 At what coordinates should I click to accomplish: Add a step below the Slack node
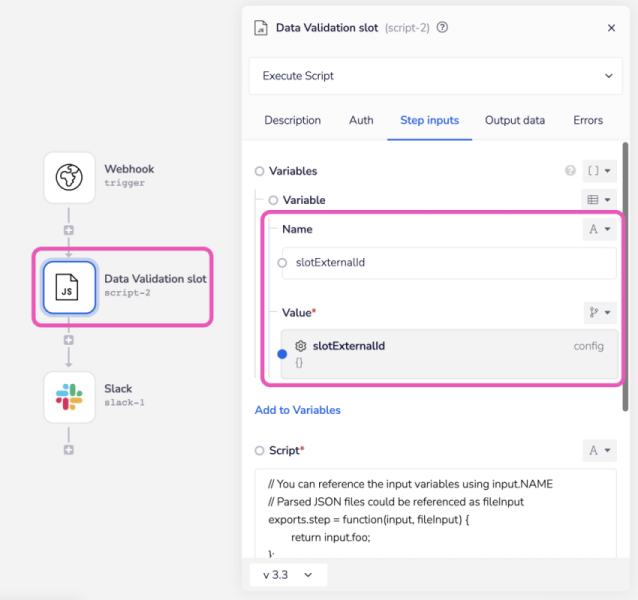[x=69, y=450]
